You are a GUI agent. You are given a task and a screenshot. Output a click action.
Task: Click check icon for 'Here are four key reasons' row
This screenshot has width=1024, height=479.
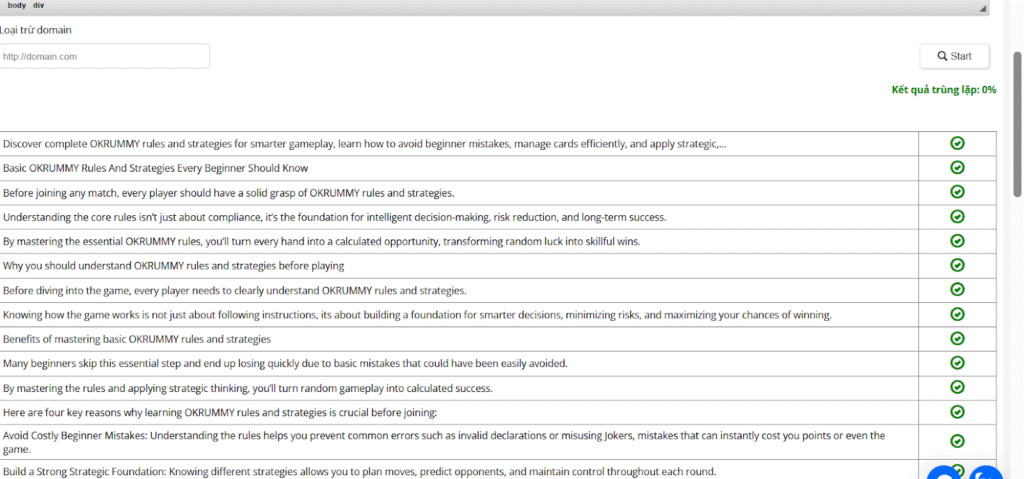click(x=957, y=411)
